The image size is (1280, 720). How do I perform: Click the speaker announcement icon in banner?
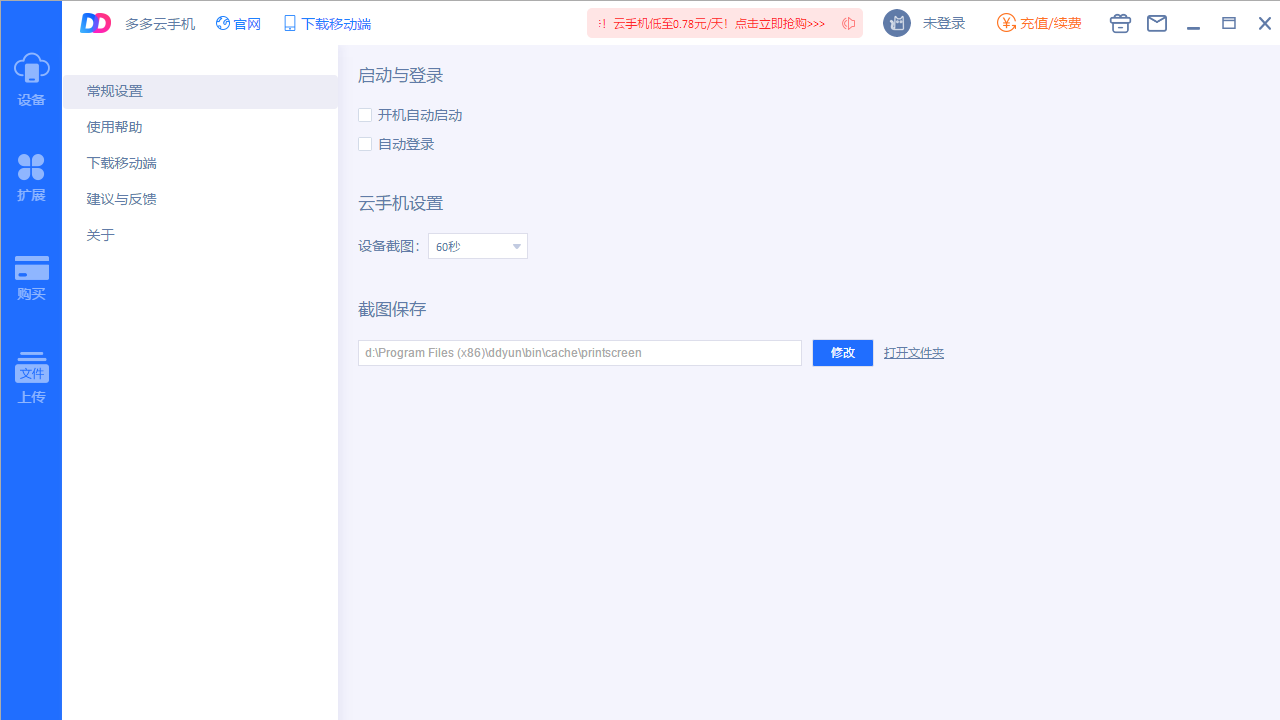[848, 23]
